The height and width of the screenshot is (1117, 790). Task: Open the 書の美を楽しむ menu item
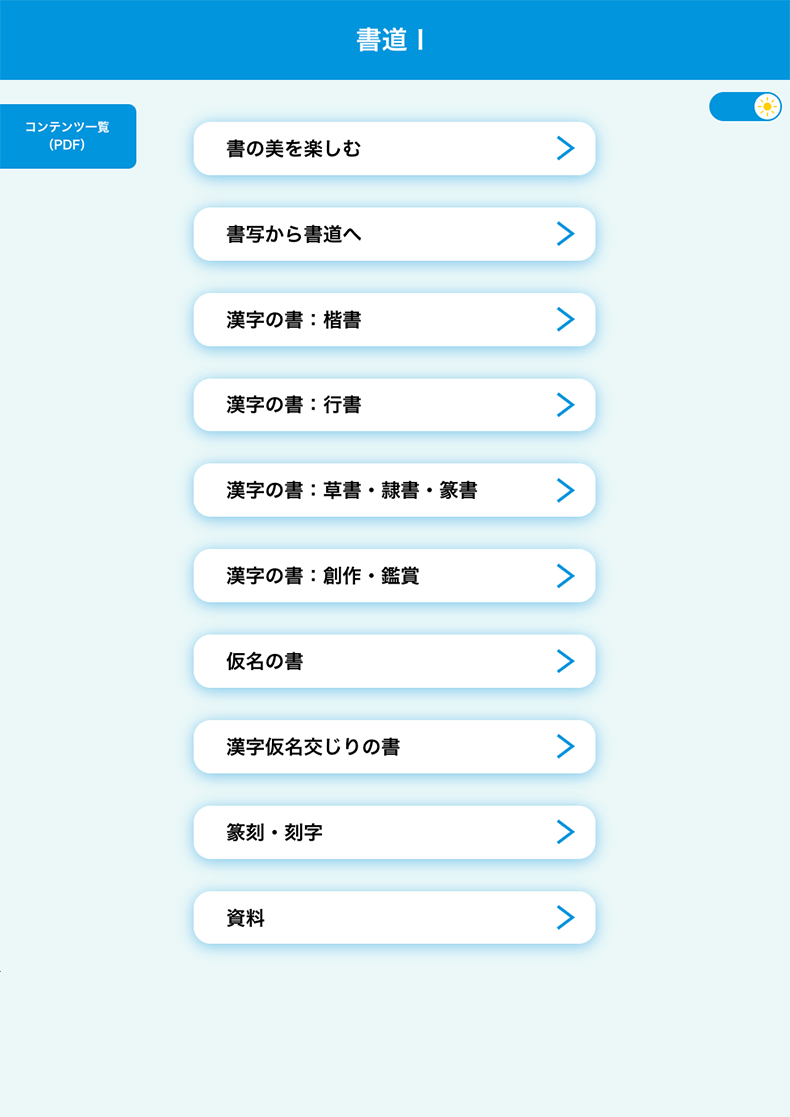[293, 149]
